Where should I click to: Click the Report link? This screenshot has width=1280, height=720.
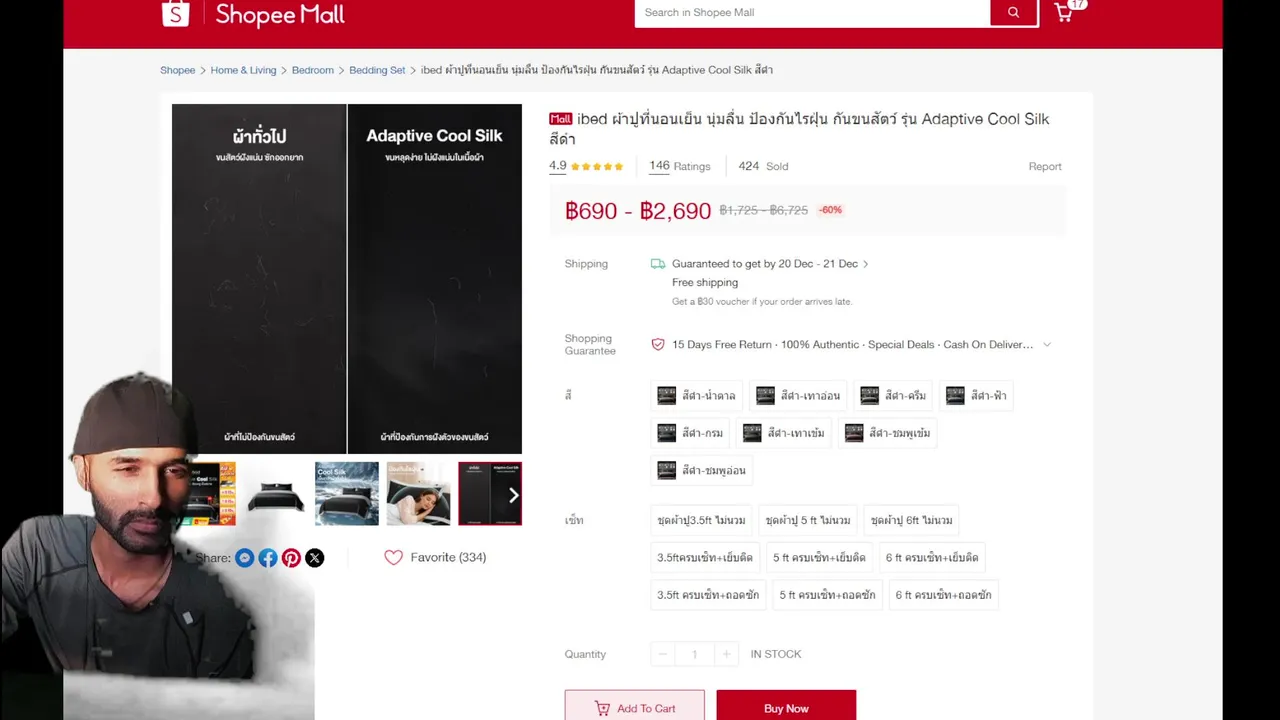(x=1045, y=167)
